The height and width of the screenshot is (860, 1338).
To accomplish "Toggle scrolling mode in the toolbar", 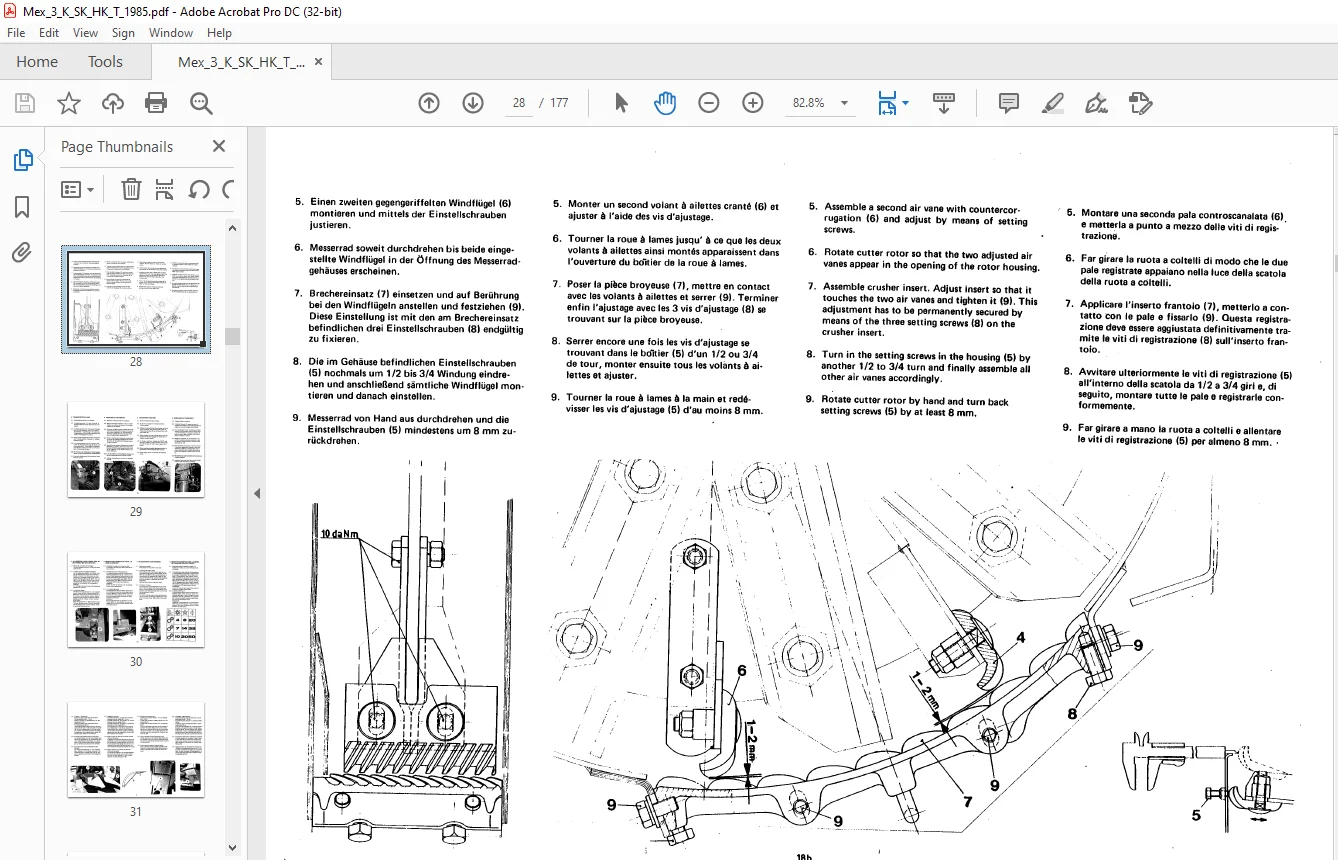I will 945,103.
